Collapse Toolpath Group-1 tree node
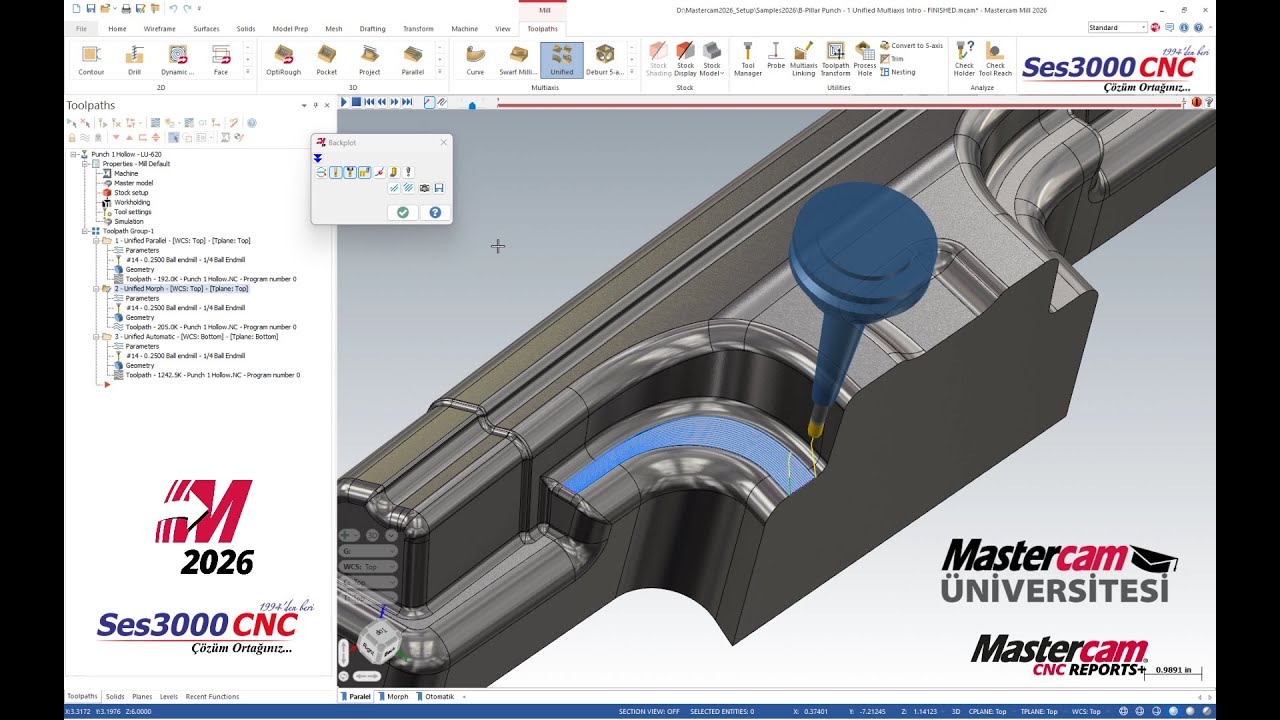1280x720 pixels. (87, 231)
